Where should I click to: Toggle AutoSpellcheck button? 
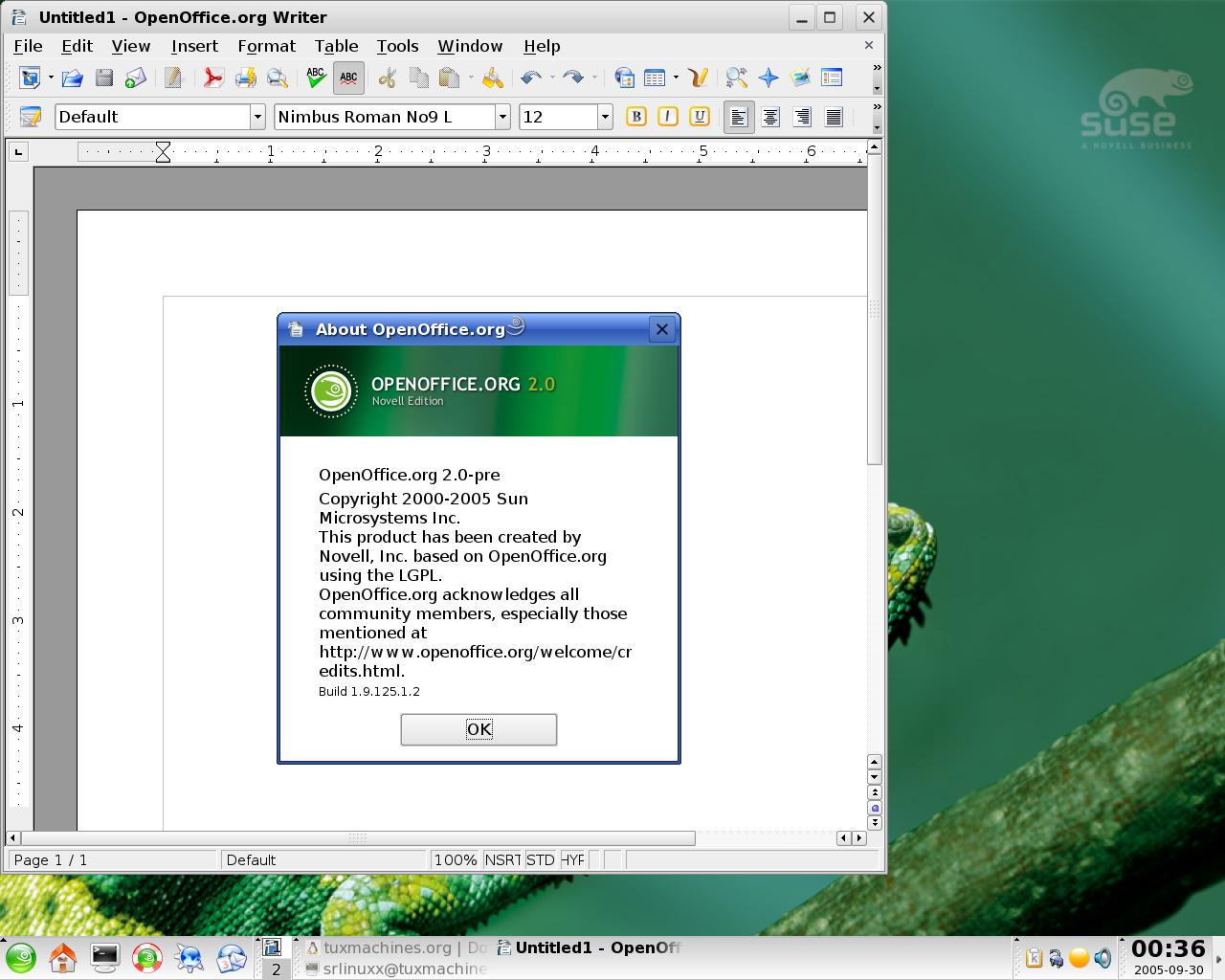pyautogui.click(x=348, y=78)
